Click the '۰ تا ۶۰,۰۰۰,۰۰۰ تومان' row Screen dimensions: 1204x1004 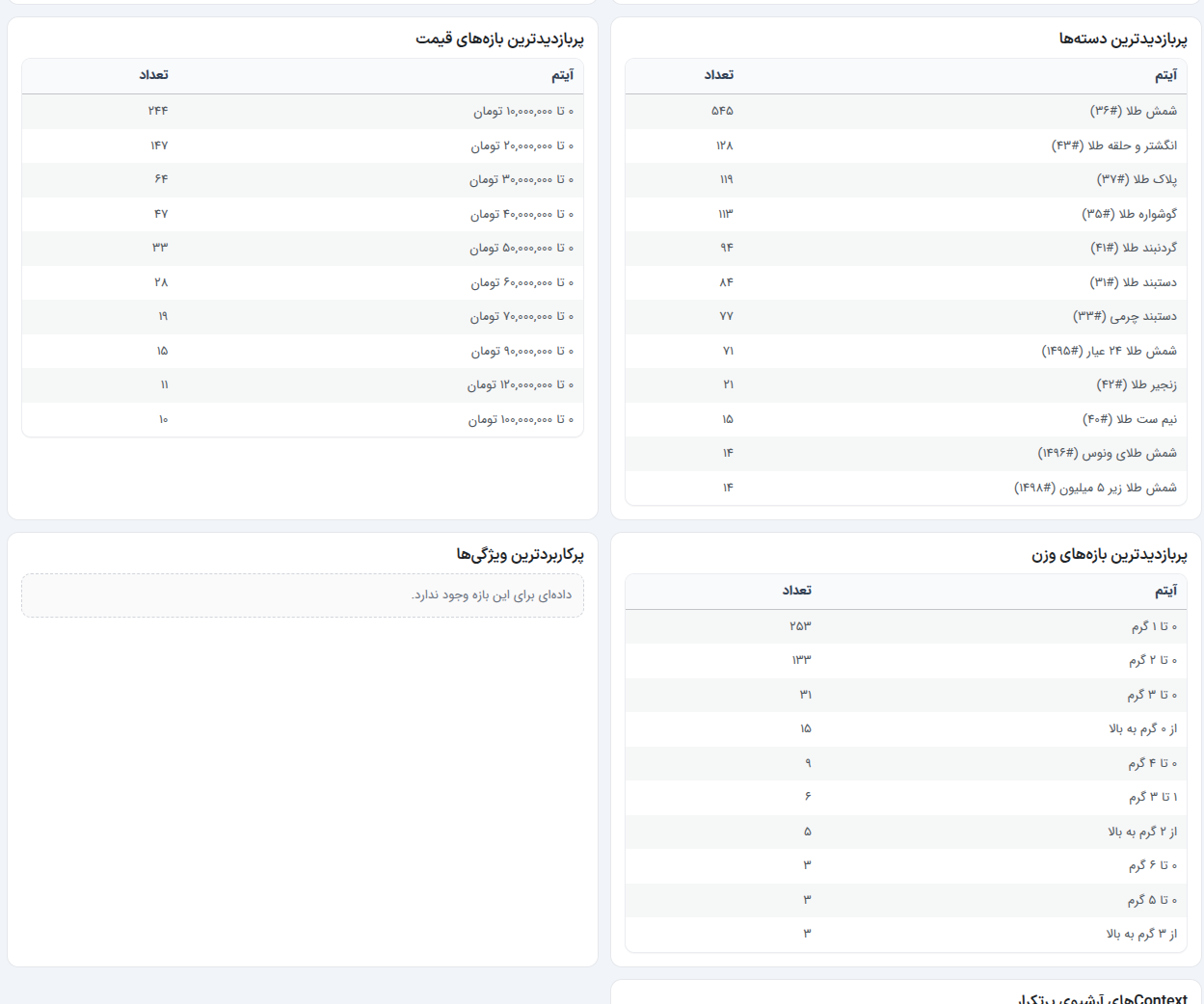click(303, 282)
